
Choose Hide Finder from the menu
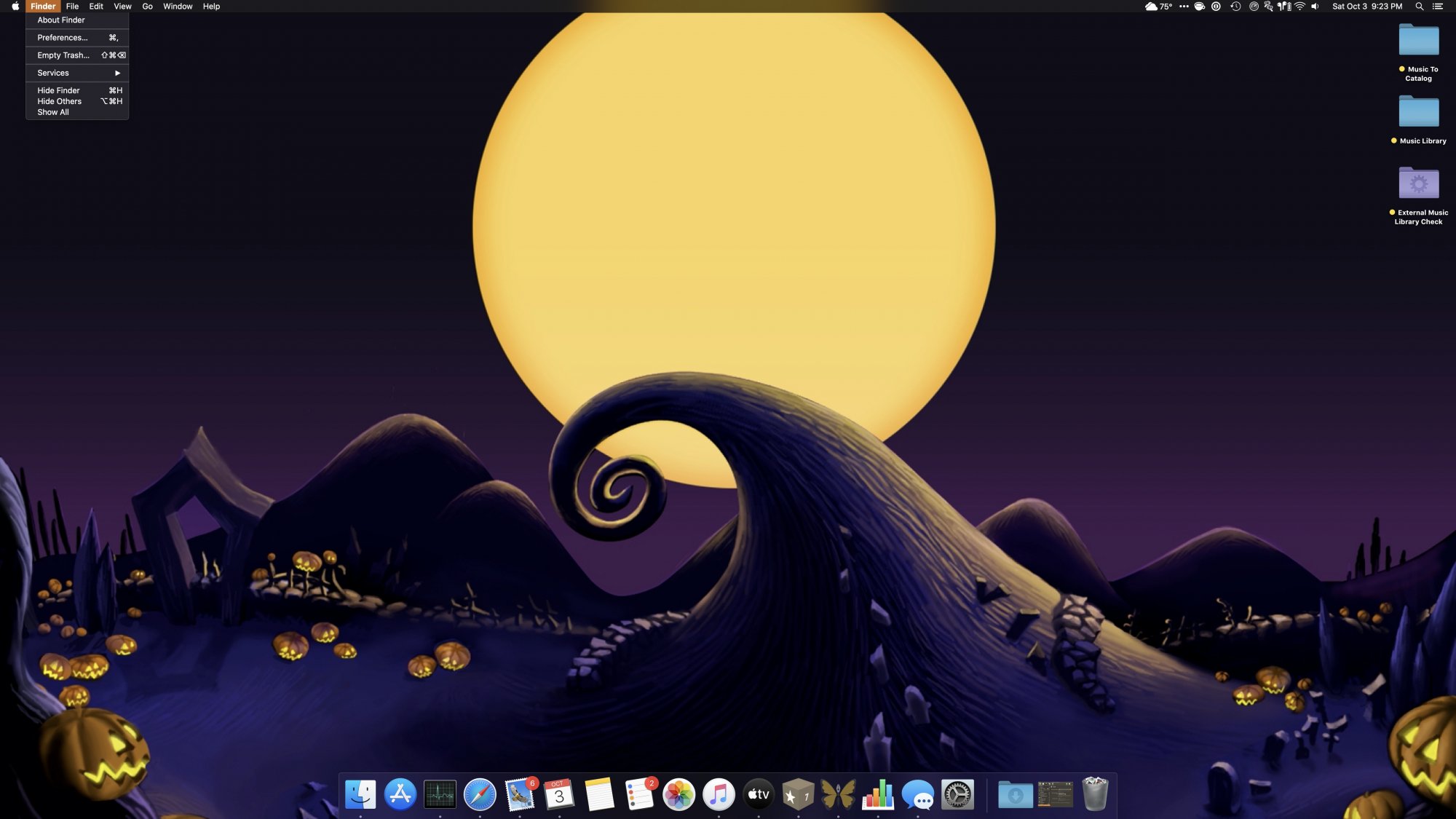(x=77, y=90)
